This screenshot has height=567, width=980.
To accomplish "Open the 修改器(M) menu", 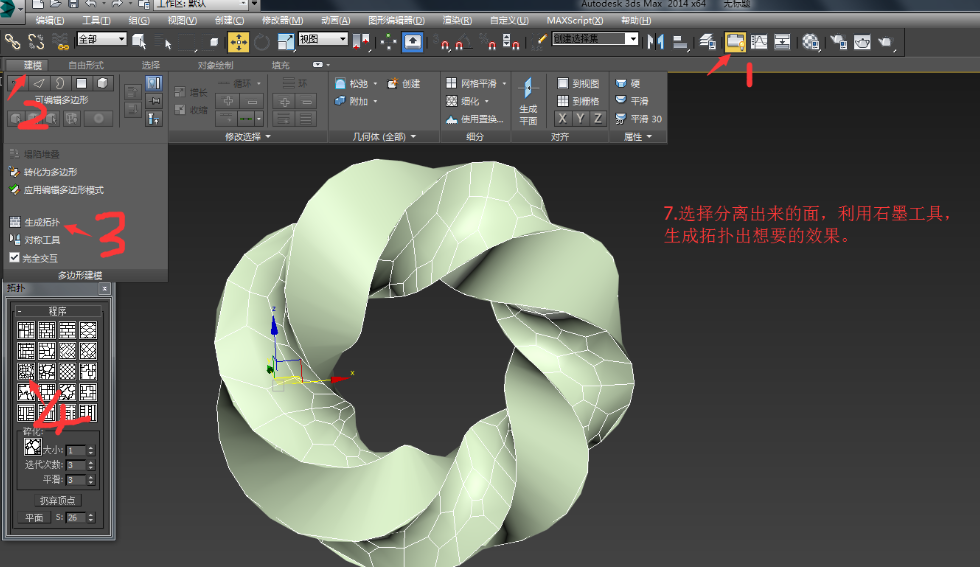I will tap(282, 20).
